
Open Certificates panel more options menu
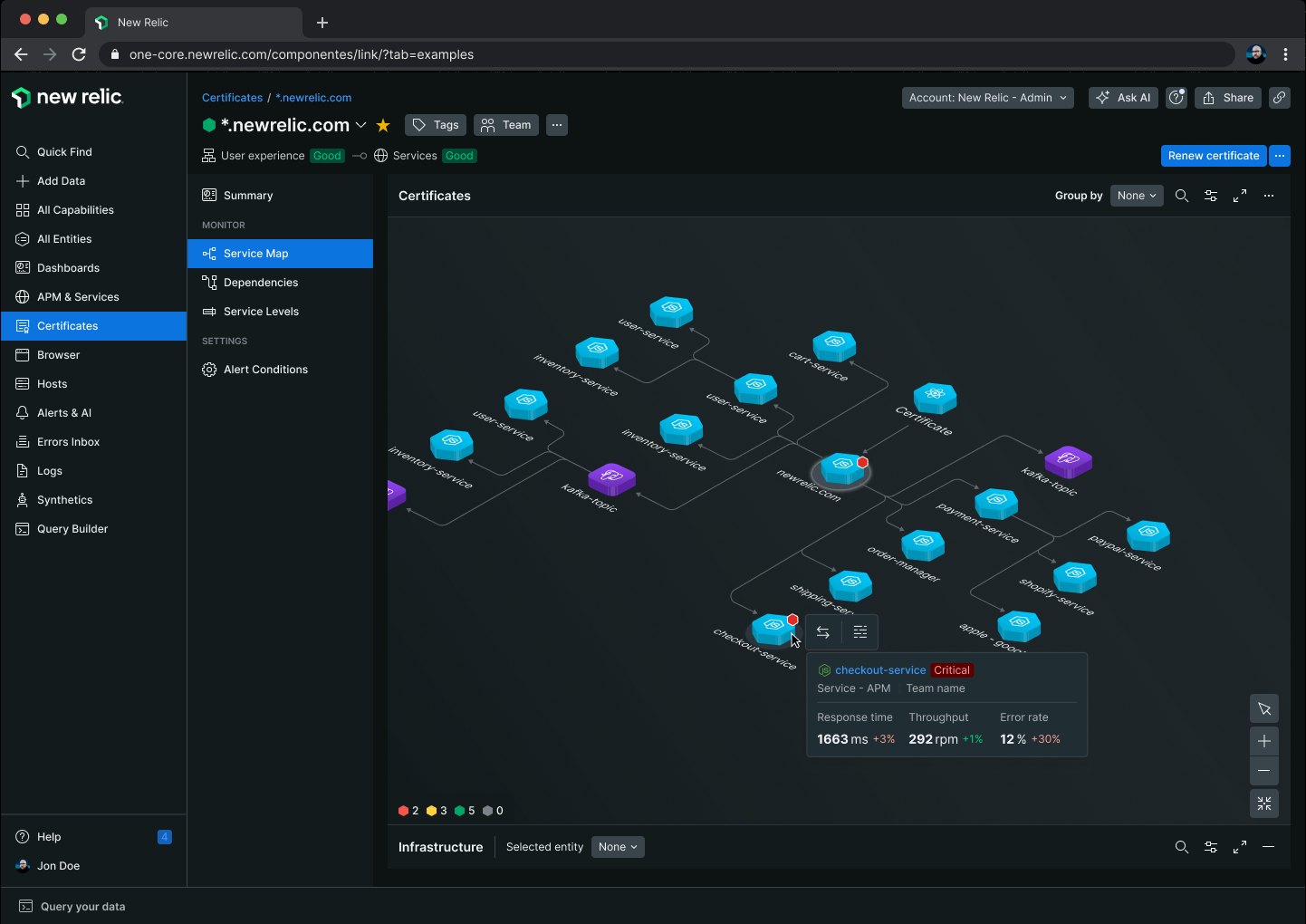(1269, 196)
